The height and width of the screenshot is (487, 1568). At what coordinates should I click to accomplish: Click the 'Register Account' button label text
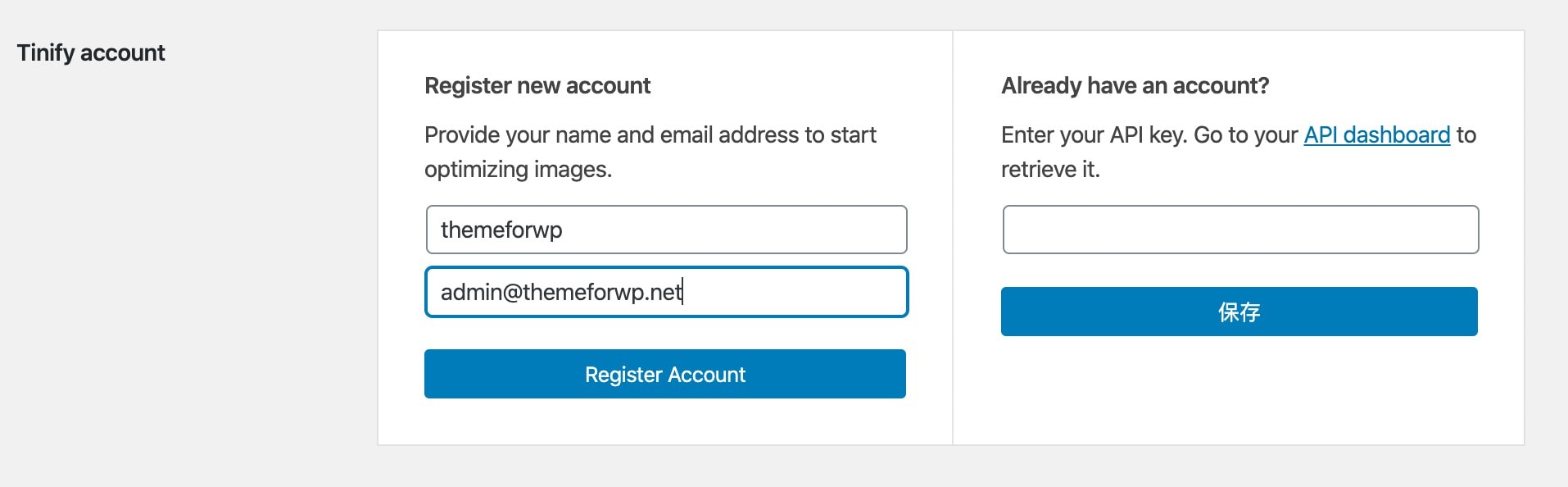[665, 375]
